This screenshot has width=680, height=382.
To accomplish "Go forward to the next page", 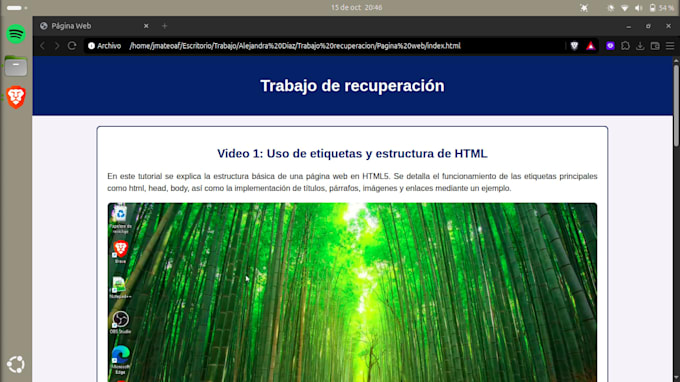I will [57, 46].
